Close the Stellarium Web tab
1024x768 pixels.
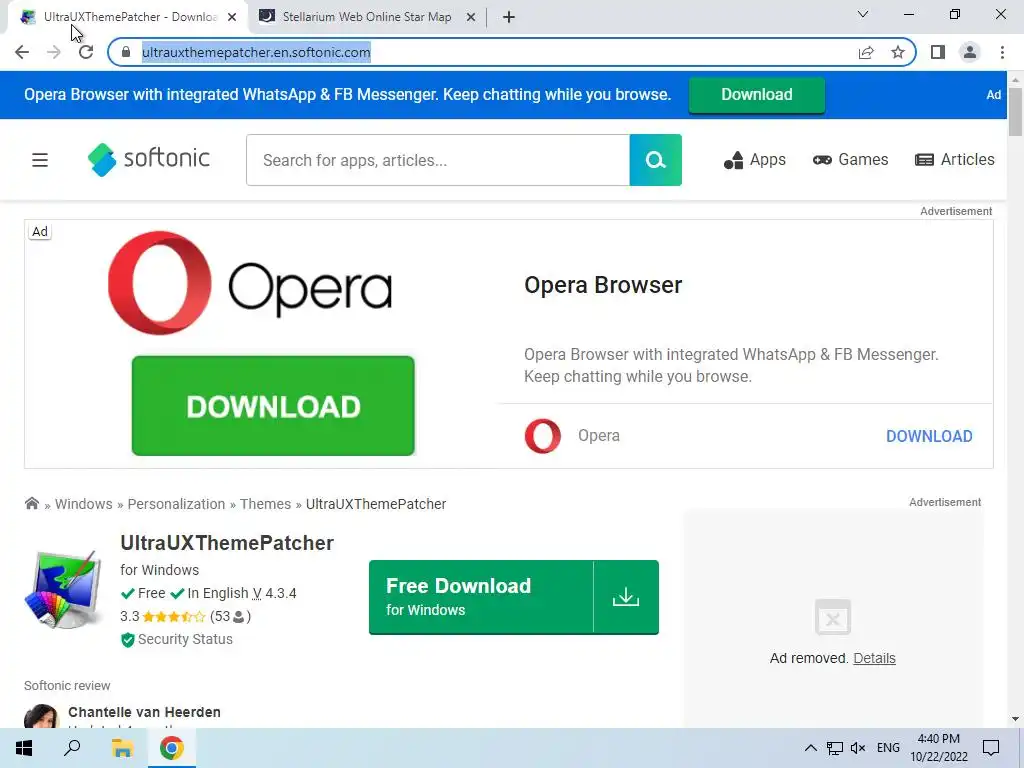coord(471,18)
